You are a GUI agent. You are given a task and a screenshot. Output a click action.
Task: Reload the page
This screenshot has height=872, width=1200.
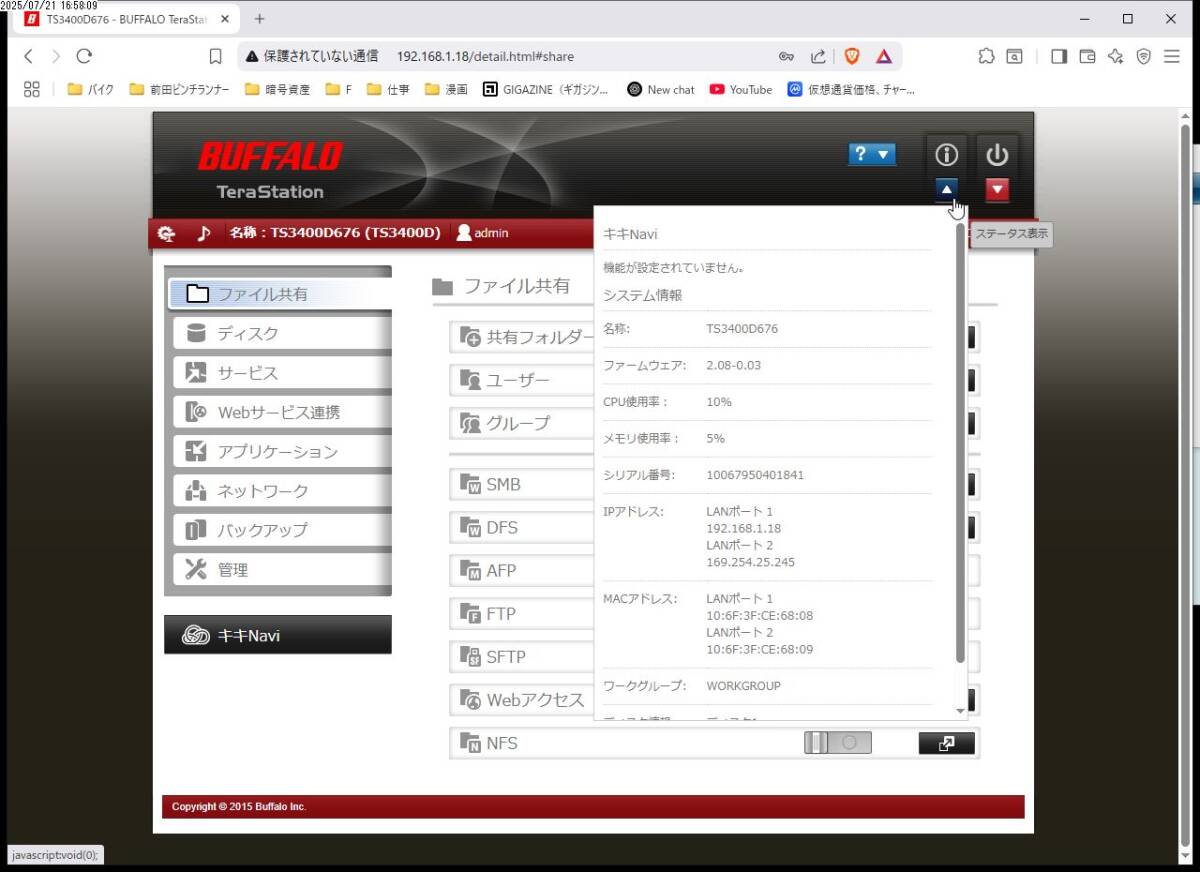pos(84,56)
